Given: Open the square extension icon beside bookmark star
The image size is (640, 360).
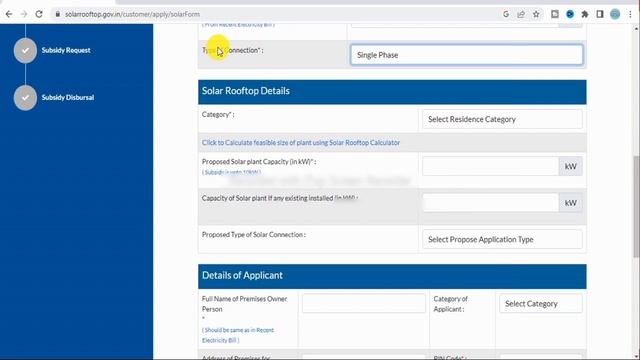Looking at the screenshot, I should click(555, 14).
